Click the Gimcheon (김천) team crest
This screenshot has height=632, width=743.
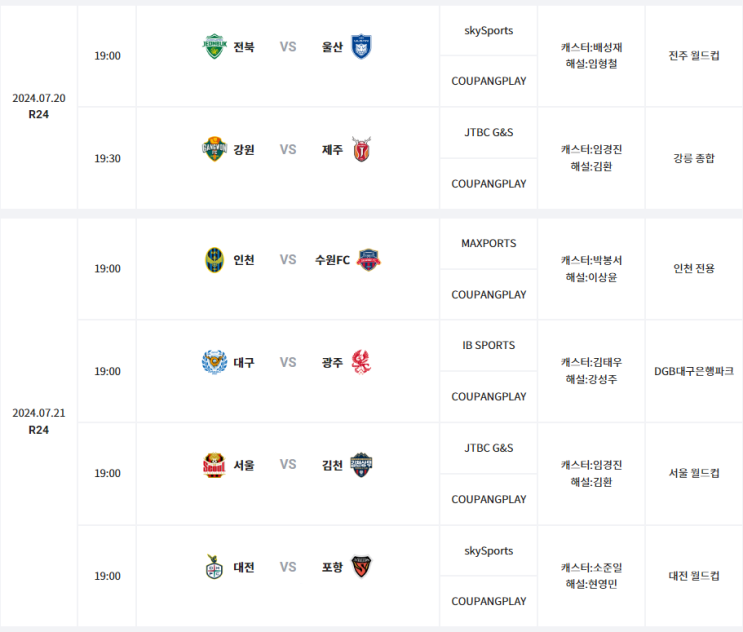361,465
